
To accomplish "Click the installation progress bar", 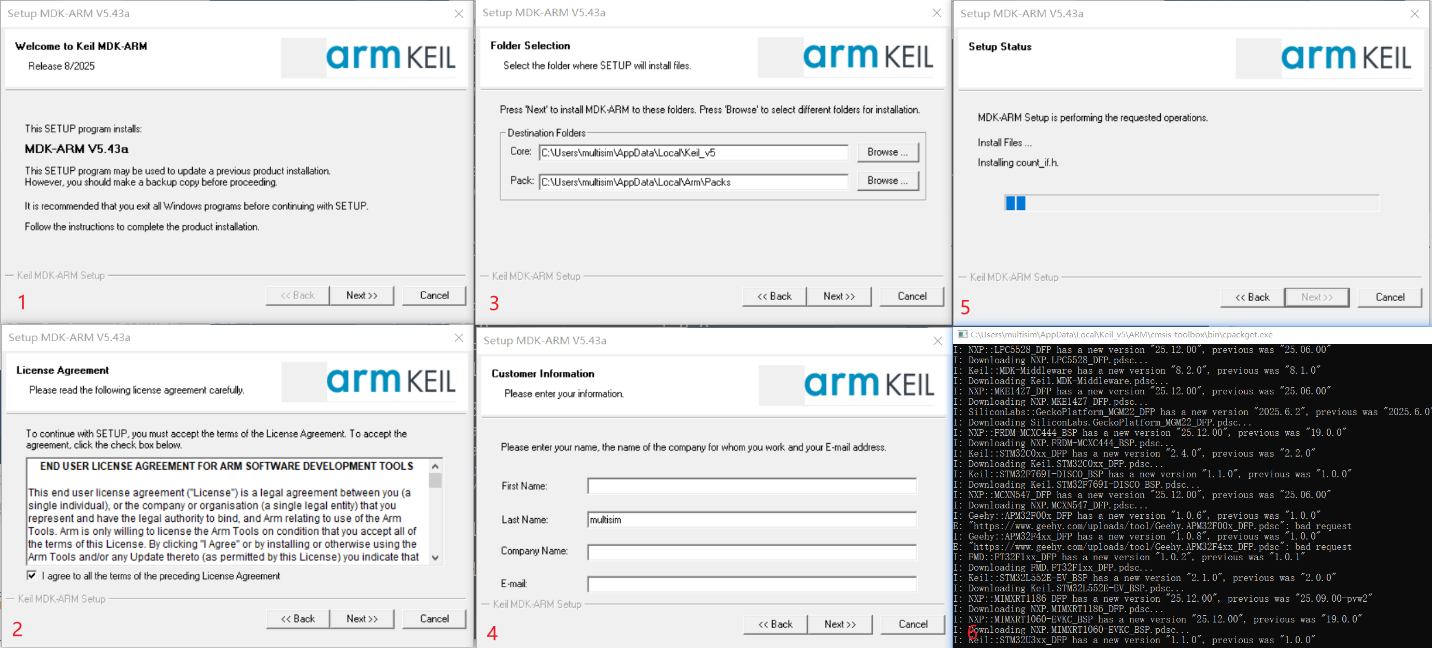I will [1191, 203].
